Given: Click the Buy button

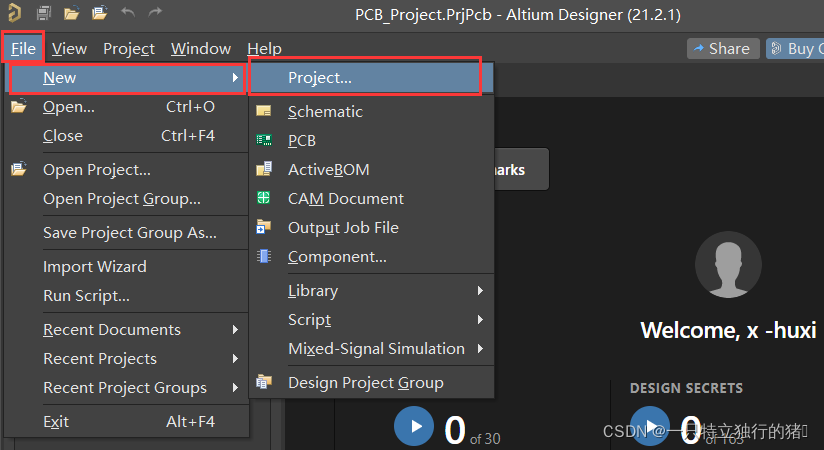Looking at the screenshot, I should tap(795, 48).
